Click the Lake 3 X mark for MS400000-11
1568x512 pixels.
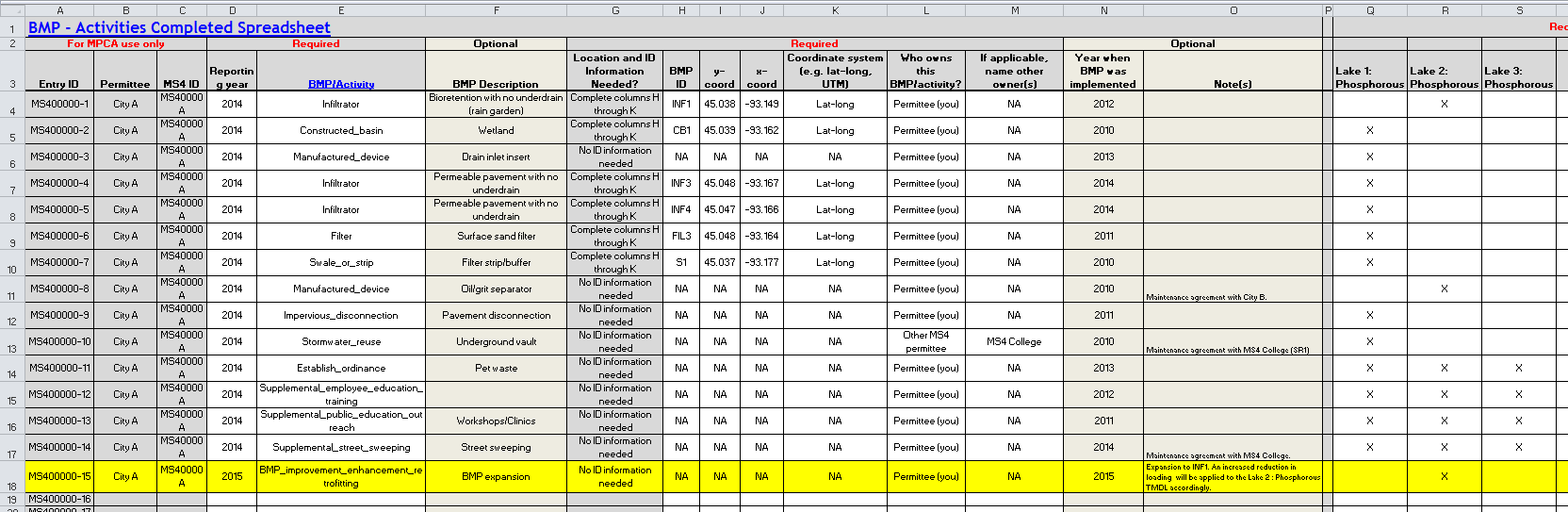point(1519,368)
